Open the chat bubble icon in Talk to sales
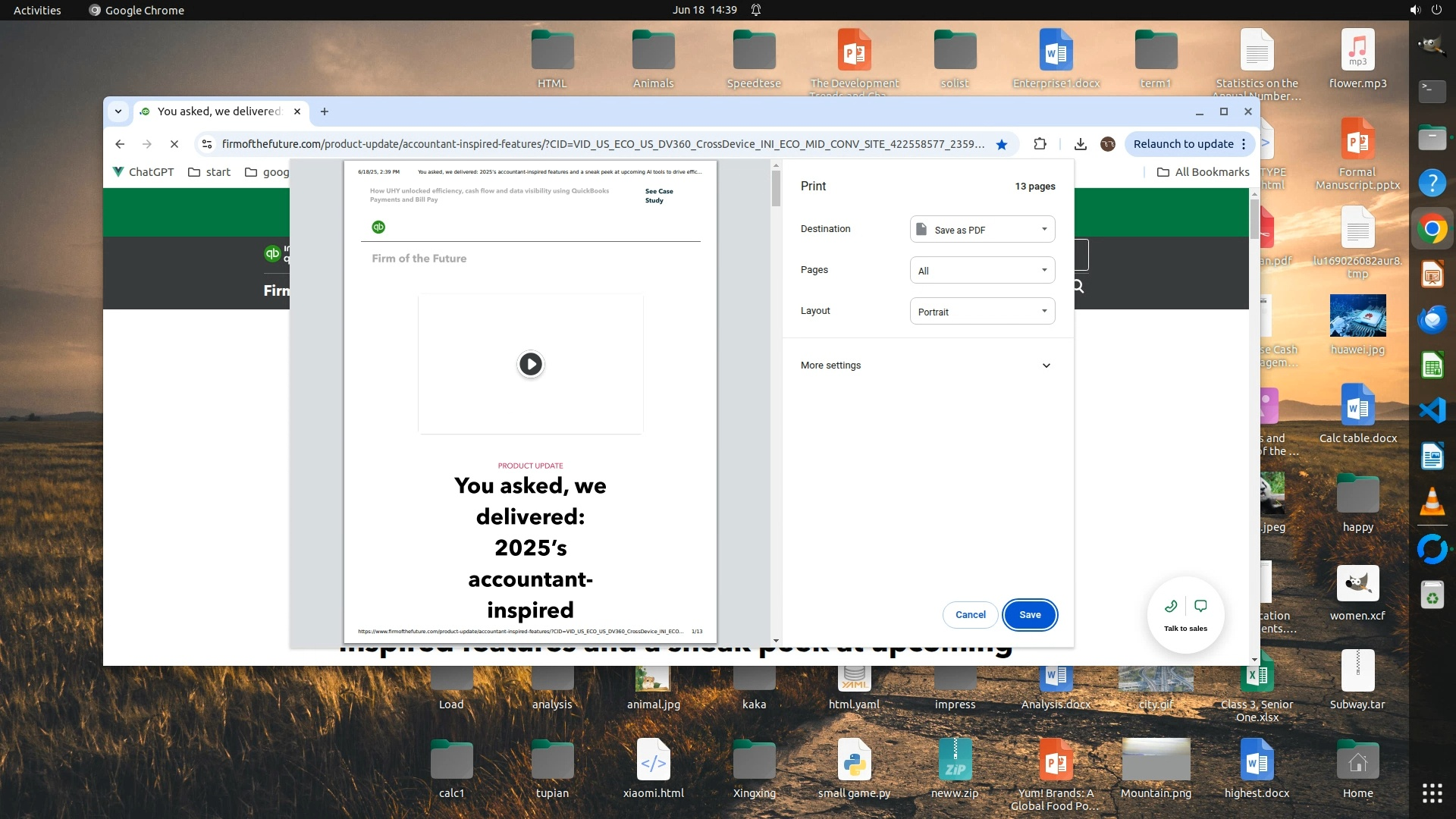This screenshot has width=1456, height=819. [1200, 606]
